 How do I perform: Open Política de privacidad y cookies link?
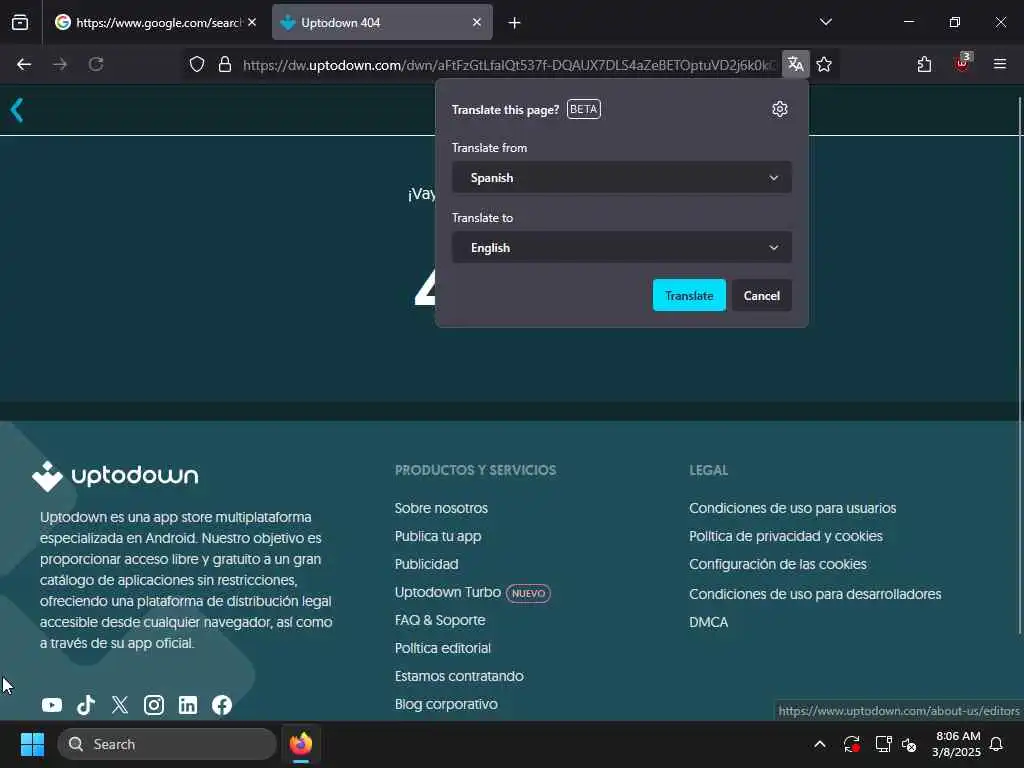point(786,536)
